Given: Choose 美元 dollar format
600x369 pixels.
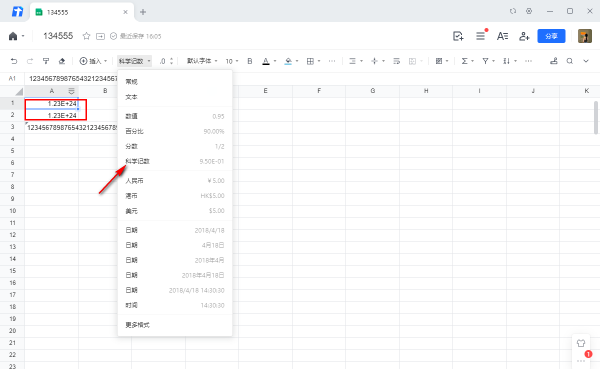Looking at the screenshot, I should pos(175,211).
